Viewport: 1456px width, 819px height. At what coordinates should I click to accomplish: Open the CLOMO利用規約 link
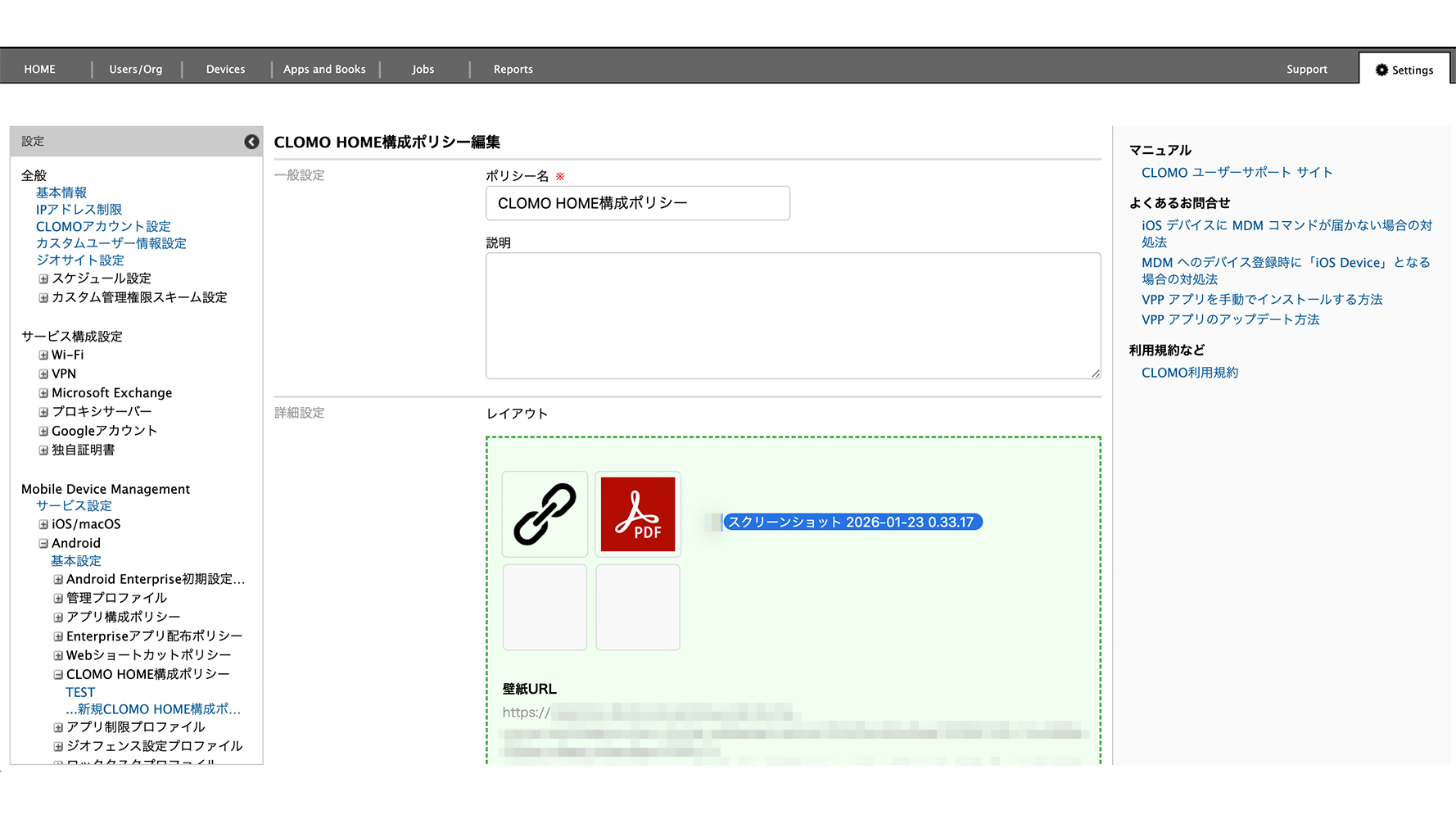coord(1189,373)
